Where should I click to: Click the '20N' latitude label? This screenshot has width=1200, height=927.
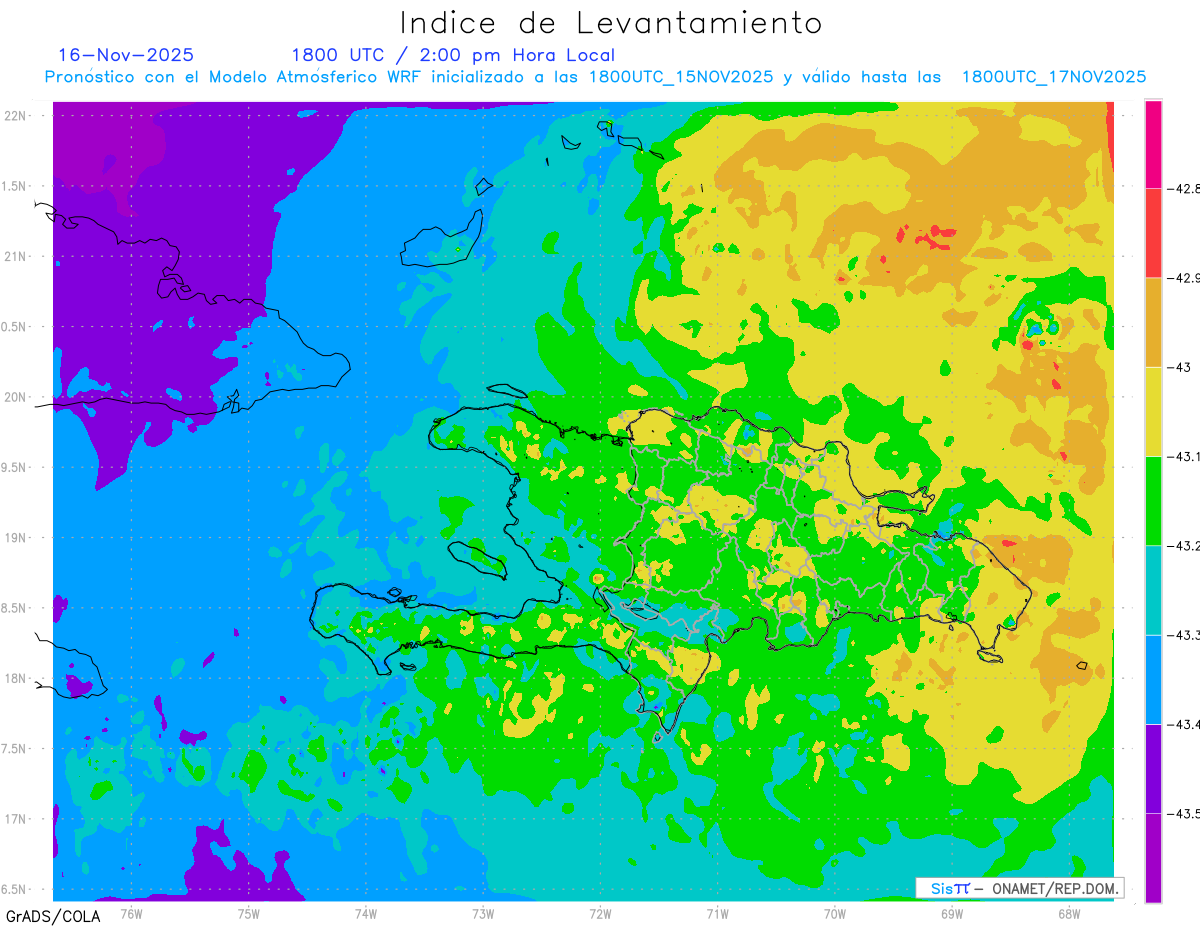pyautogui.click(x=16, y=397)
